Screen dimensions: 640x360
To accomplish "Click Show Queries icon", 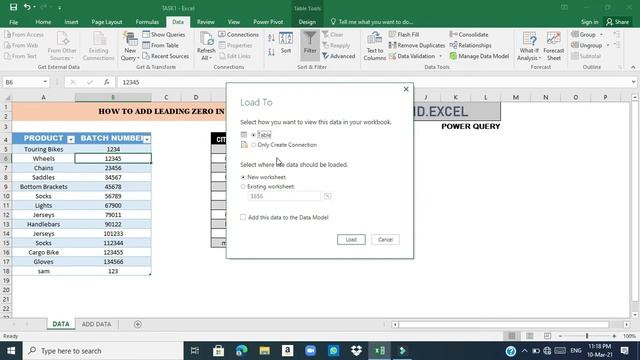I will (146, 35).
